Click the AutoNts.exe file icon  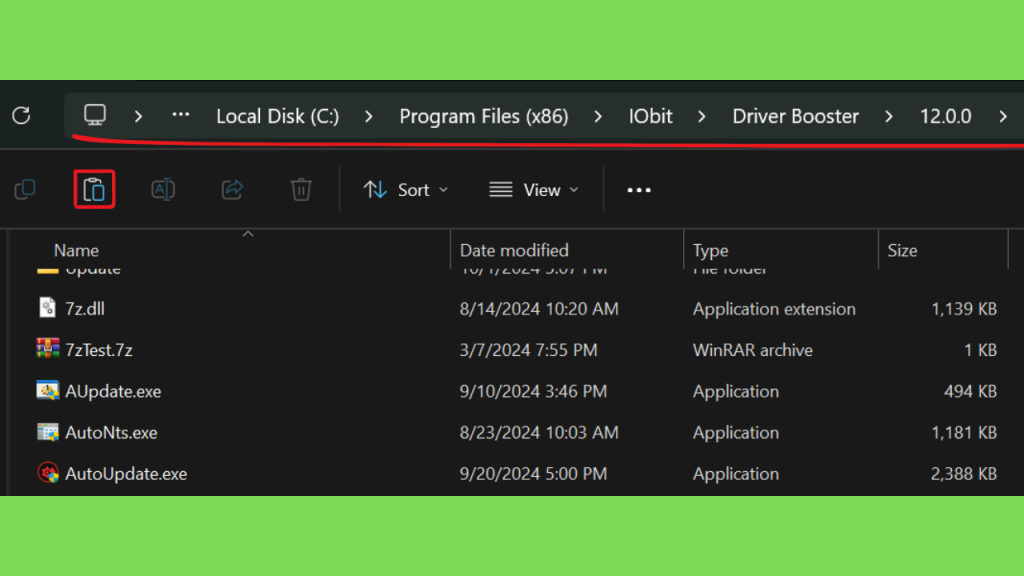tap(48, 432)
